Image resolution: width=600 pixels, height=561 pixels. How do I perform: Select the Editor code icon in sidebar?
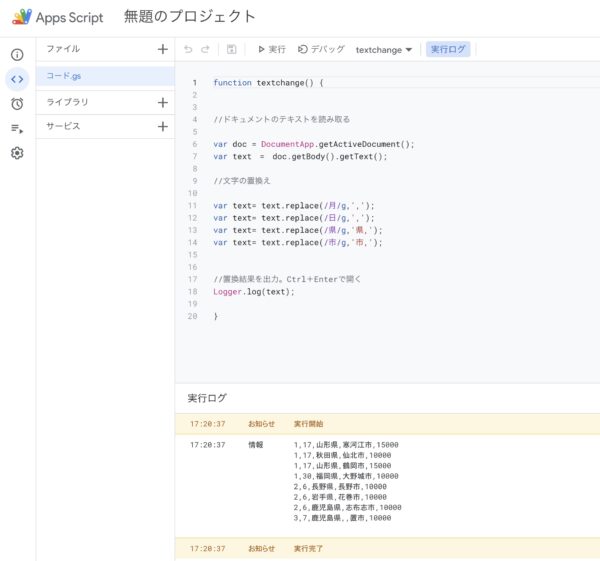(17, 79)
